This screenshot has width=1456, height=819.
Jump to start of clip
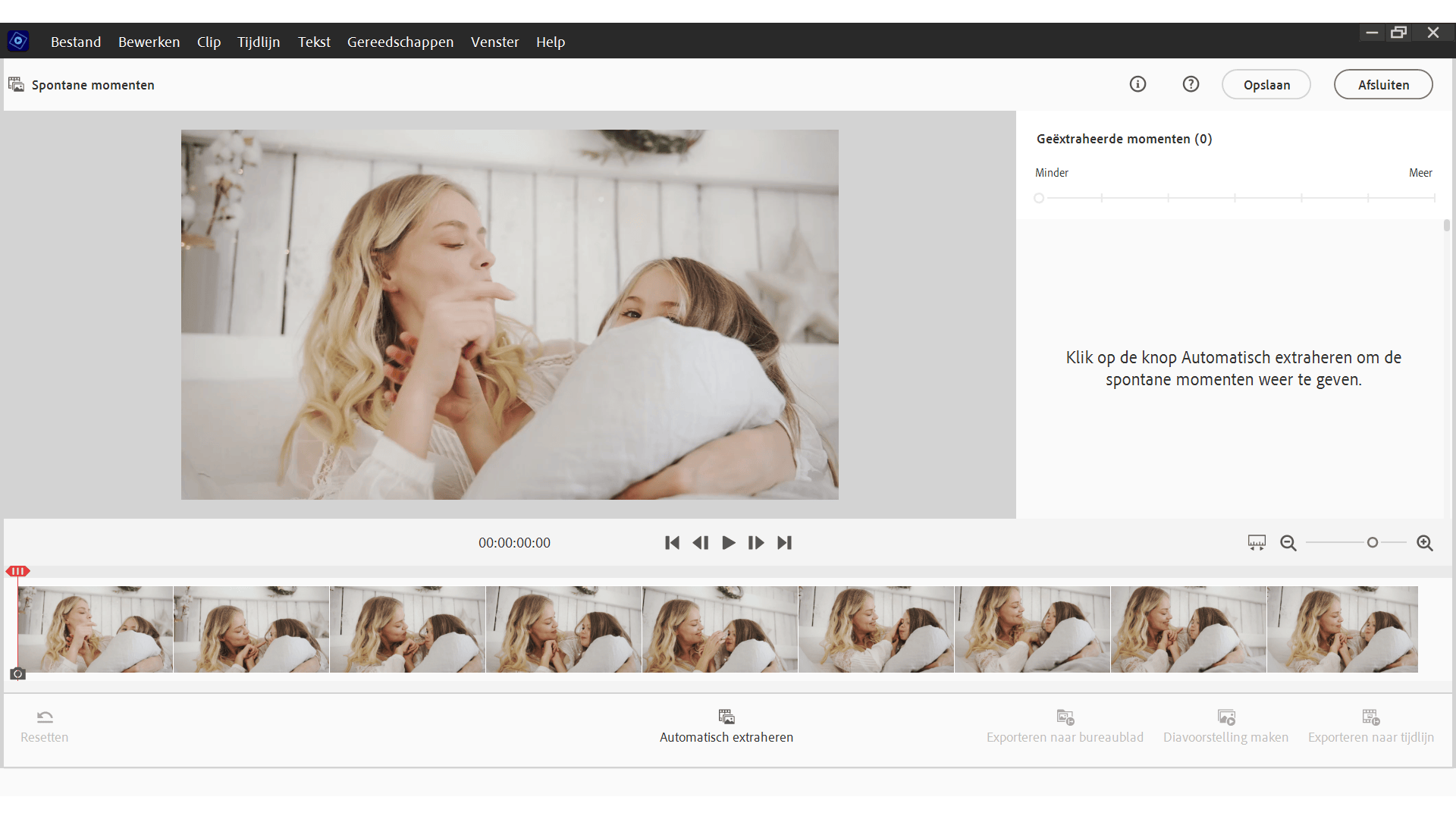(672, 543)
